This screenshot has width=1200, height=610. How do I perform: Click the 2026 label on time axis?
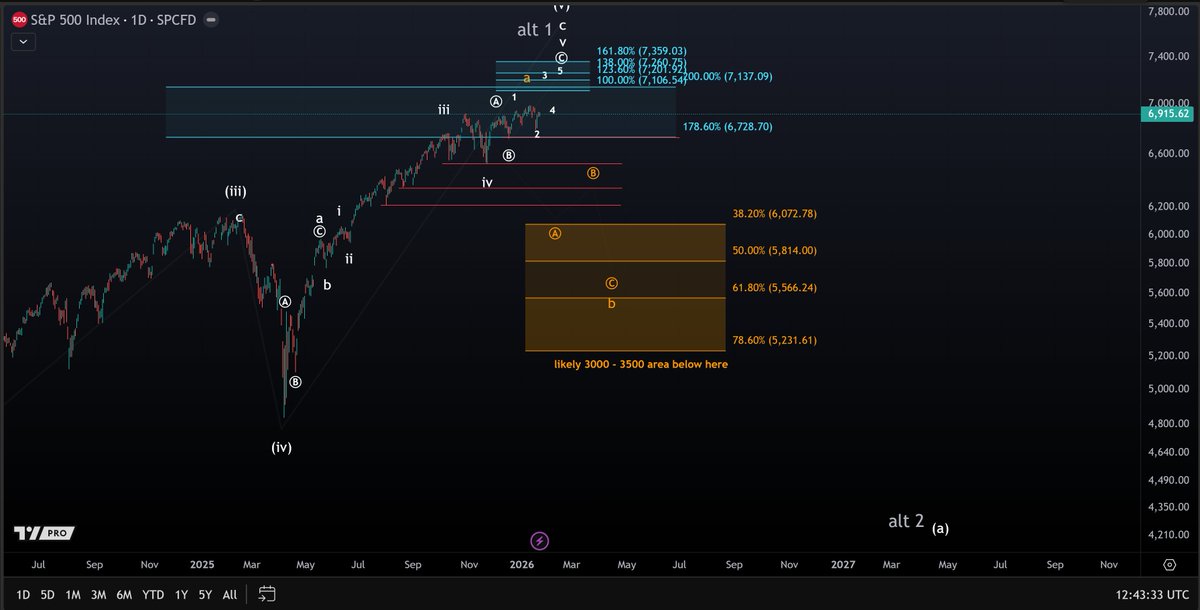click(x=522, y=564)
